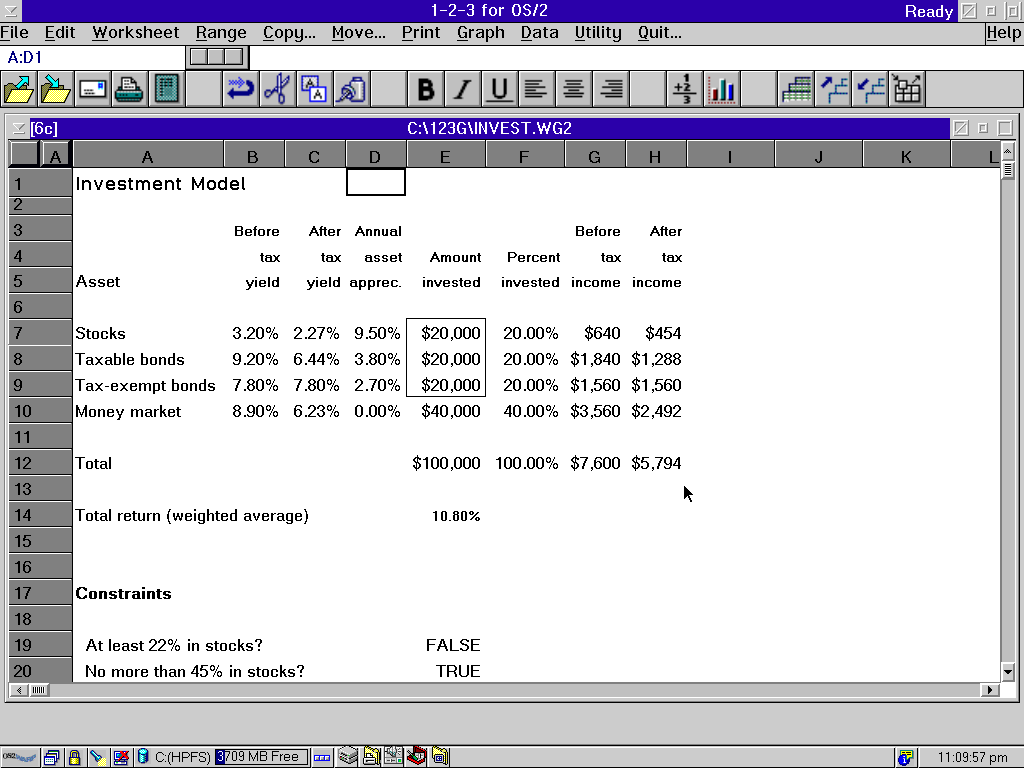The height and width of the screenshot is (768, 1024).
Task: Select row 12 header
Action: [x=23, y=463]
